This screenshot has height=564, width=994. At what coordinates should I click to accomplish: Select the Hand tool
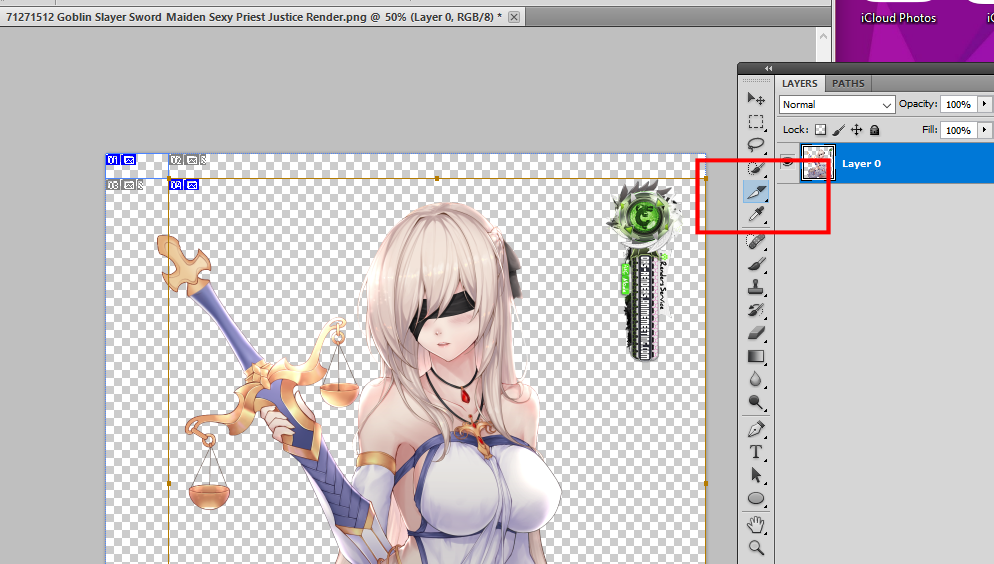point(756,524)
